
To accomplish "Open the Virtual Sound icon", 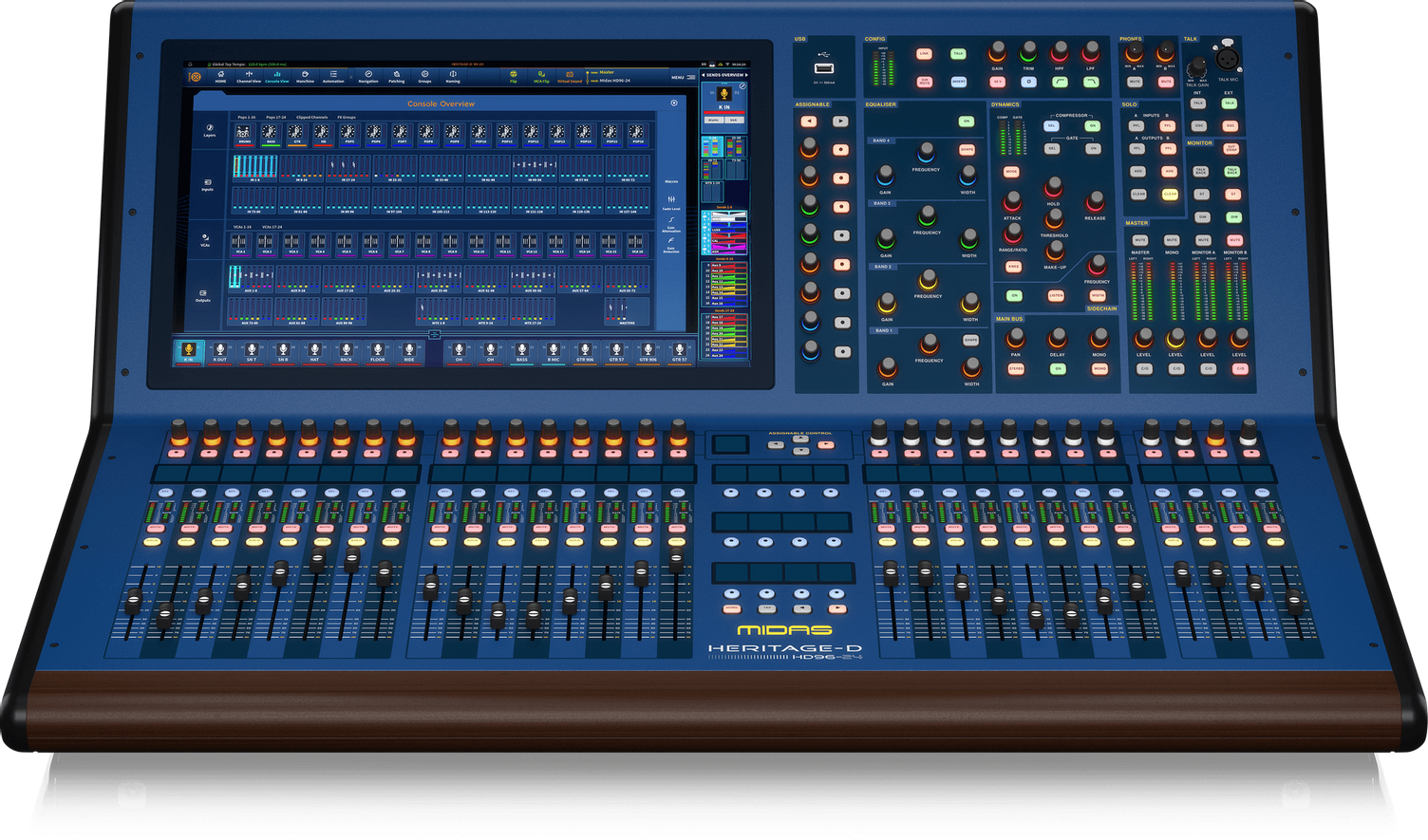I will (569, 76).
